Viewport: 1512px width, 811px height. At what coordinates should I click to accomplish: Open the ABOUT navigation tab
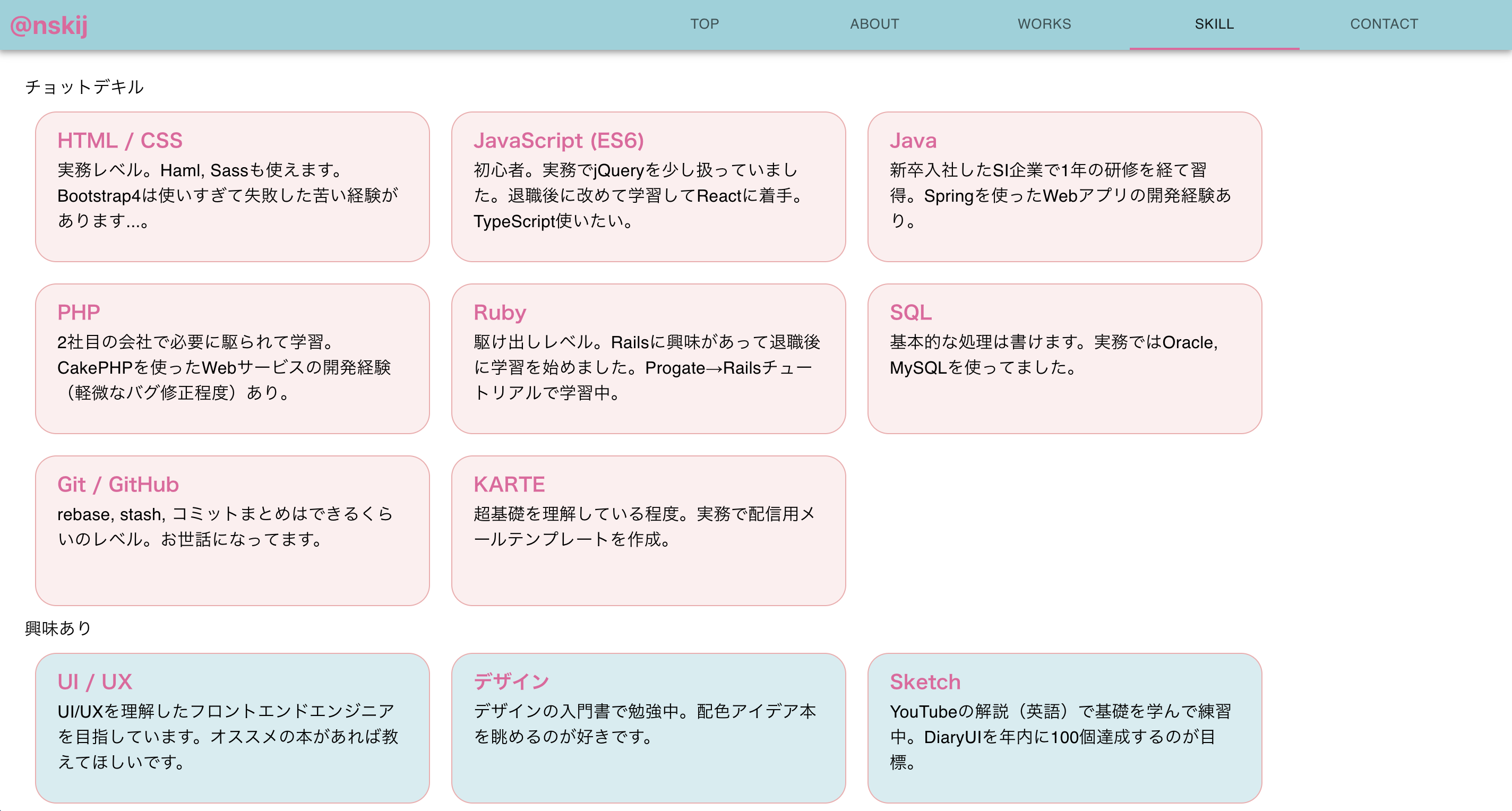coord(874,24)
